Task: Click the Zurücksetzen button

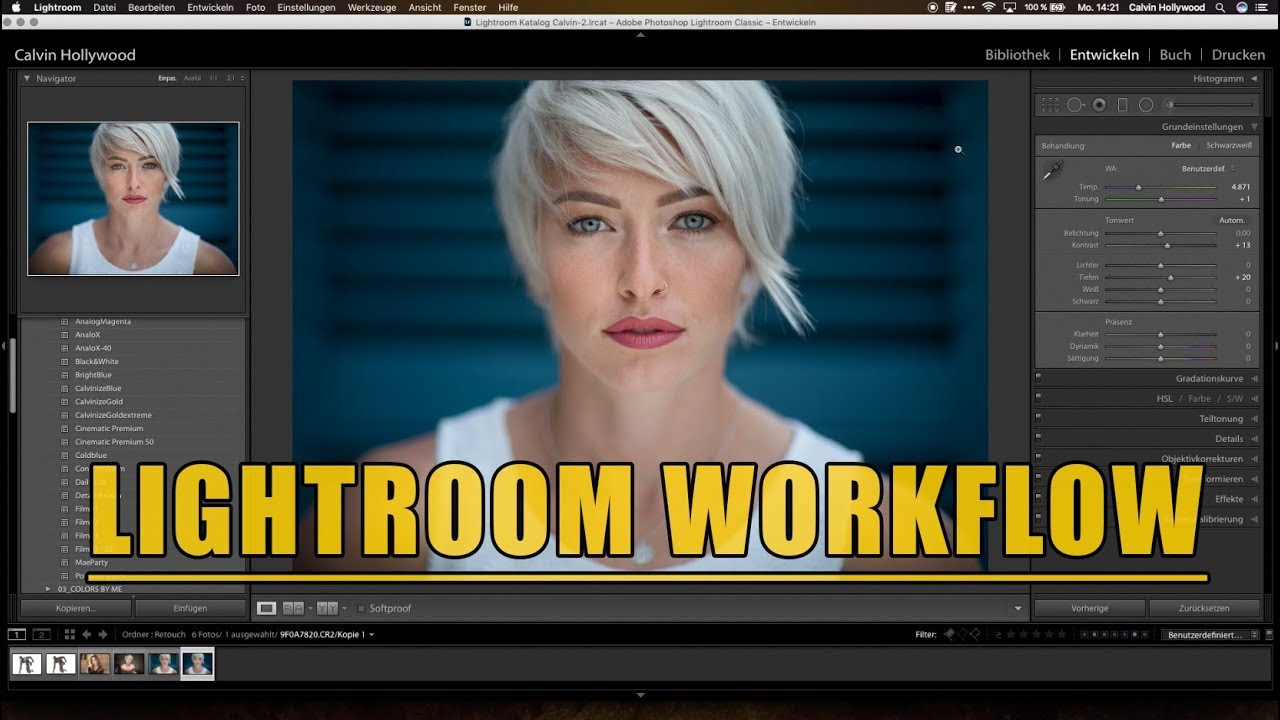Action: click(1204, 607)
